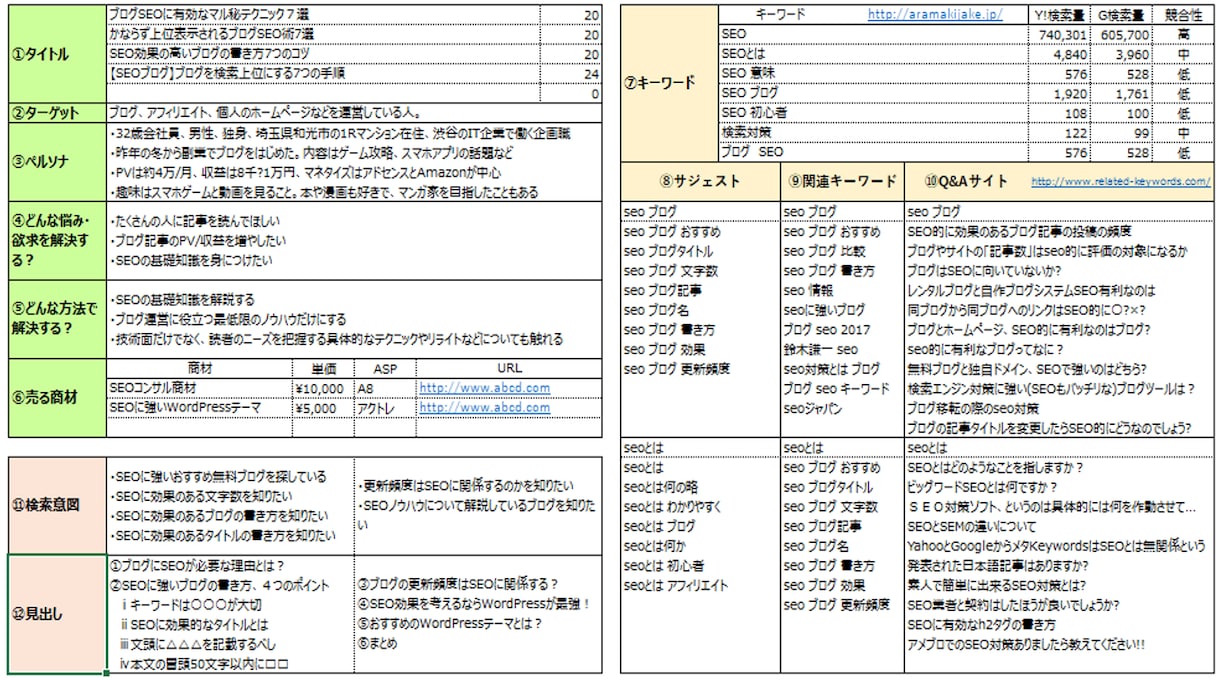Select the ⑥売る商材 label cell
1220x680 pixels.
56,398
